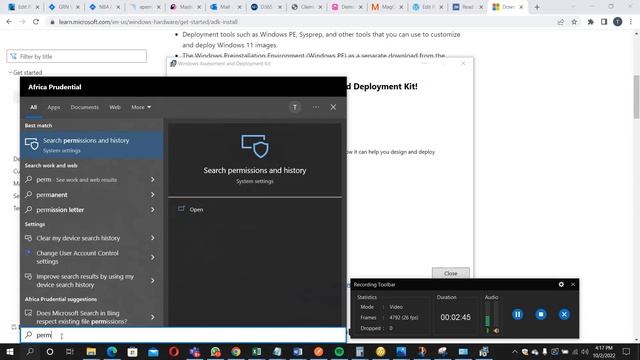Open the new browser tab button
Image resolution: width=640 pixels, height=360 pixels.
(537, 7)
